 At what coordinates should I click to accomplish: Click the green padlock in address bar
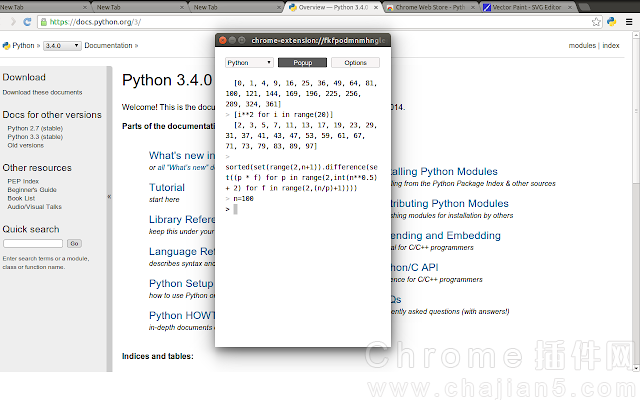[x=44, y=22]
